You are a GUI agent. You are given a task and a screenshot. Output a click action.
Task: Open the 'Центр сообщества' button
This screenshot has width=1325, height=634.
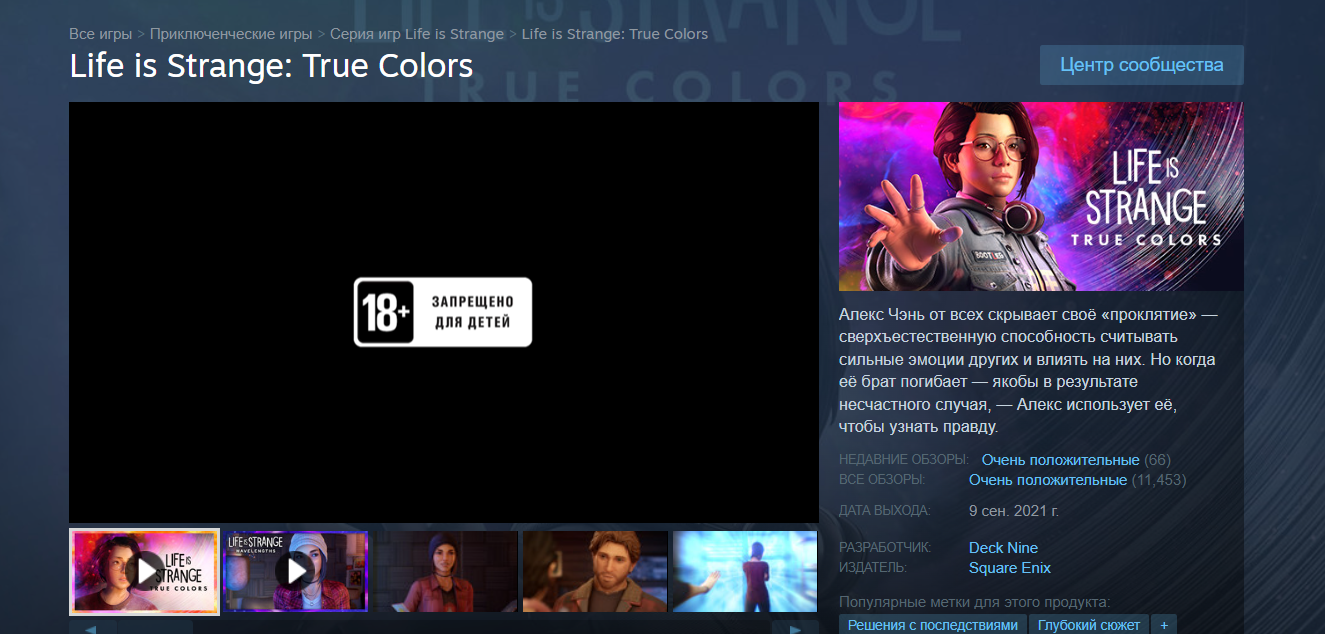click(1142, 65)
